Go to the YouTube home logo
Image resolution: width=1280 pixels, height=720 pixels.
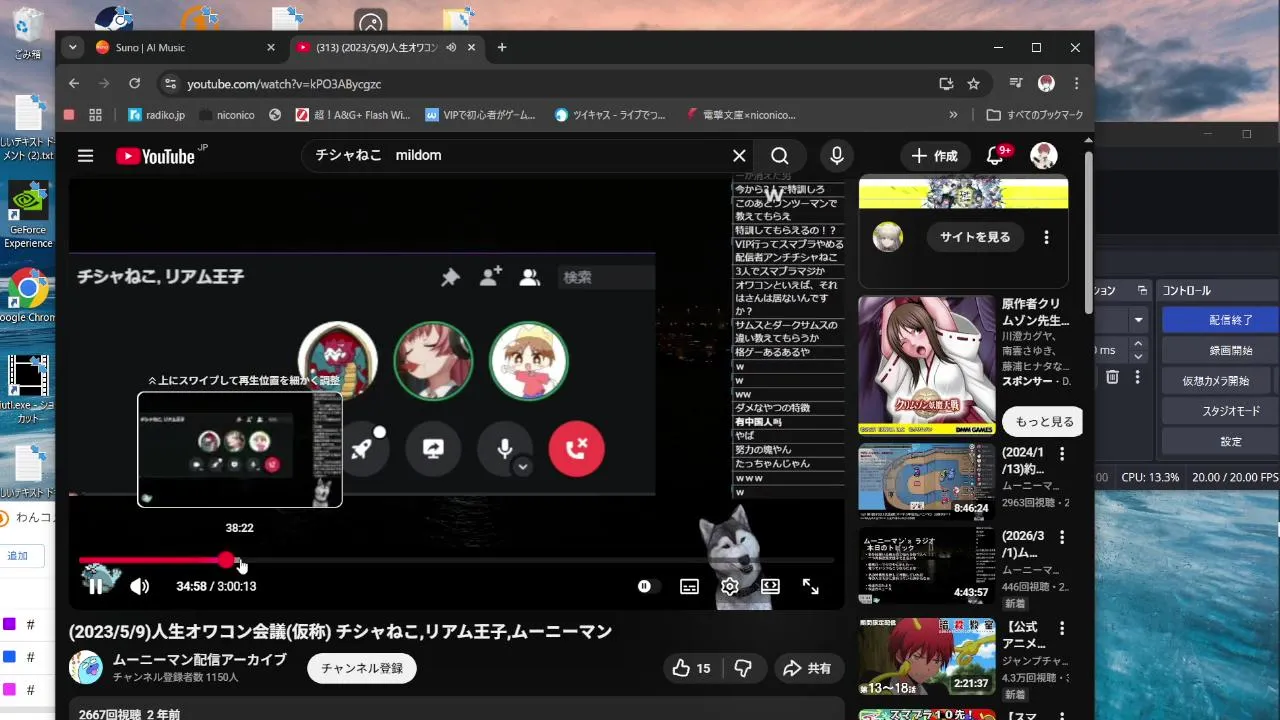[x=155, y=156]
